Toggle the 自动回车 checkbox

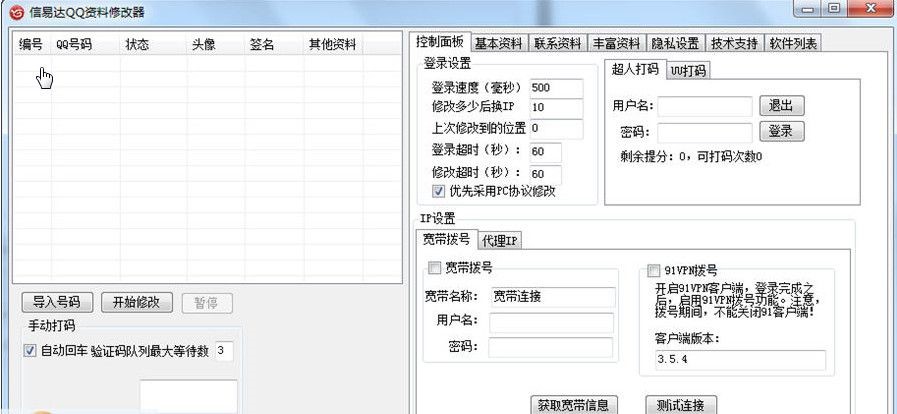coord(29,351)
